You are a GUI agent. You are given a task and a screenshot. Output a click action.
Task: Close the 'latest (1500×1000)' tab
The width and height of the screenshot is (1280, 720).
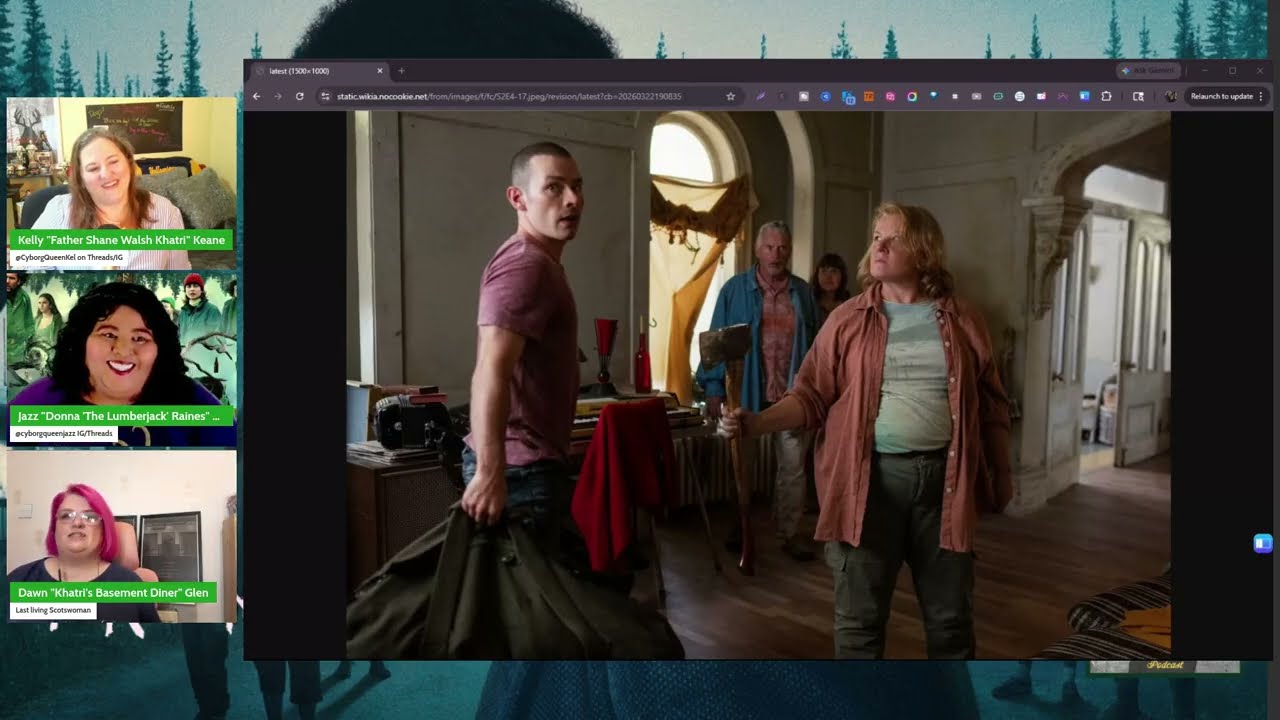click(379, 71)
